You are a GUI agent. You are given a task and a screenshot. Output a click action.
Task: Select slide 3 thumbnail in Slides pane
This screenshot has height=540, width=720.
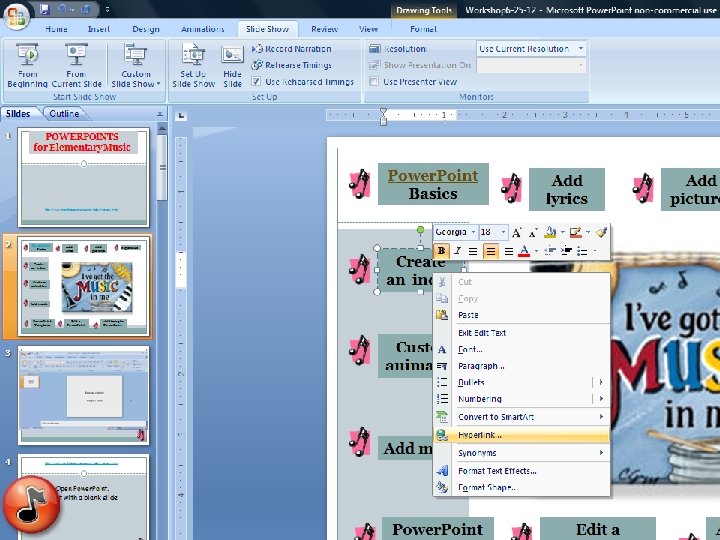coord(84,395)
